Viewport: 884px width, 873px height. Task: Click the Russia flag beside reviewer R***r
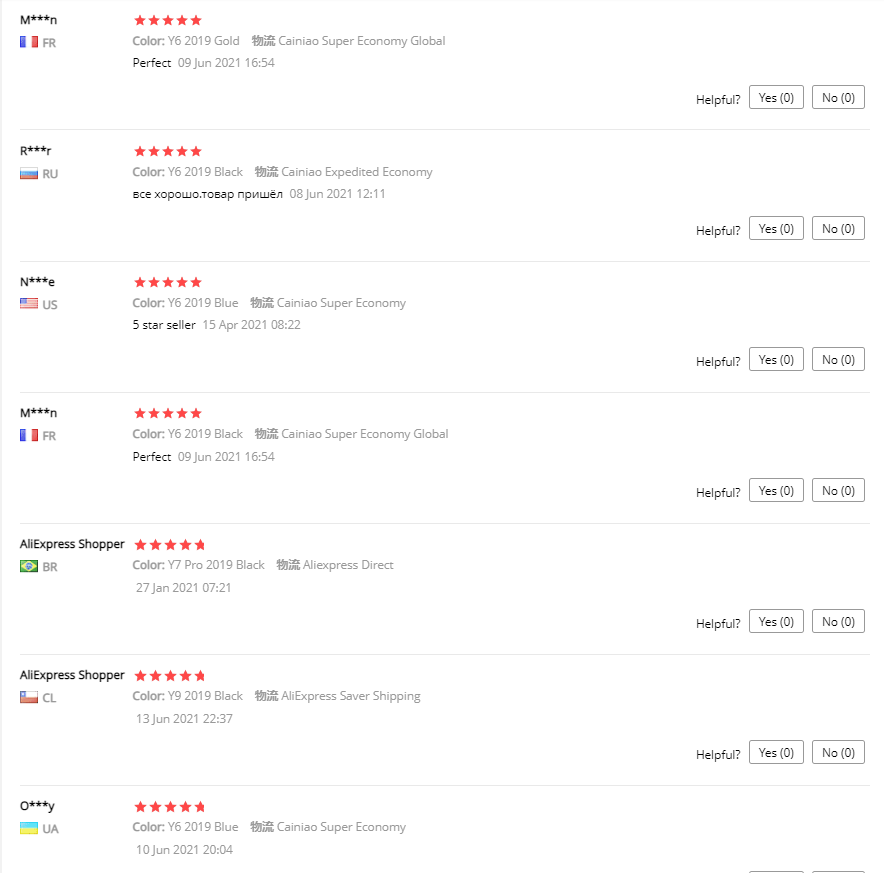[x=29, y=173]
